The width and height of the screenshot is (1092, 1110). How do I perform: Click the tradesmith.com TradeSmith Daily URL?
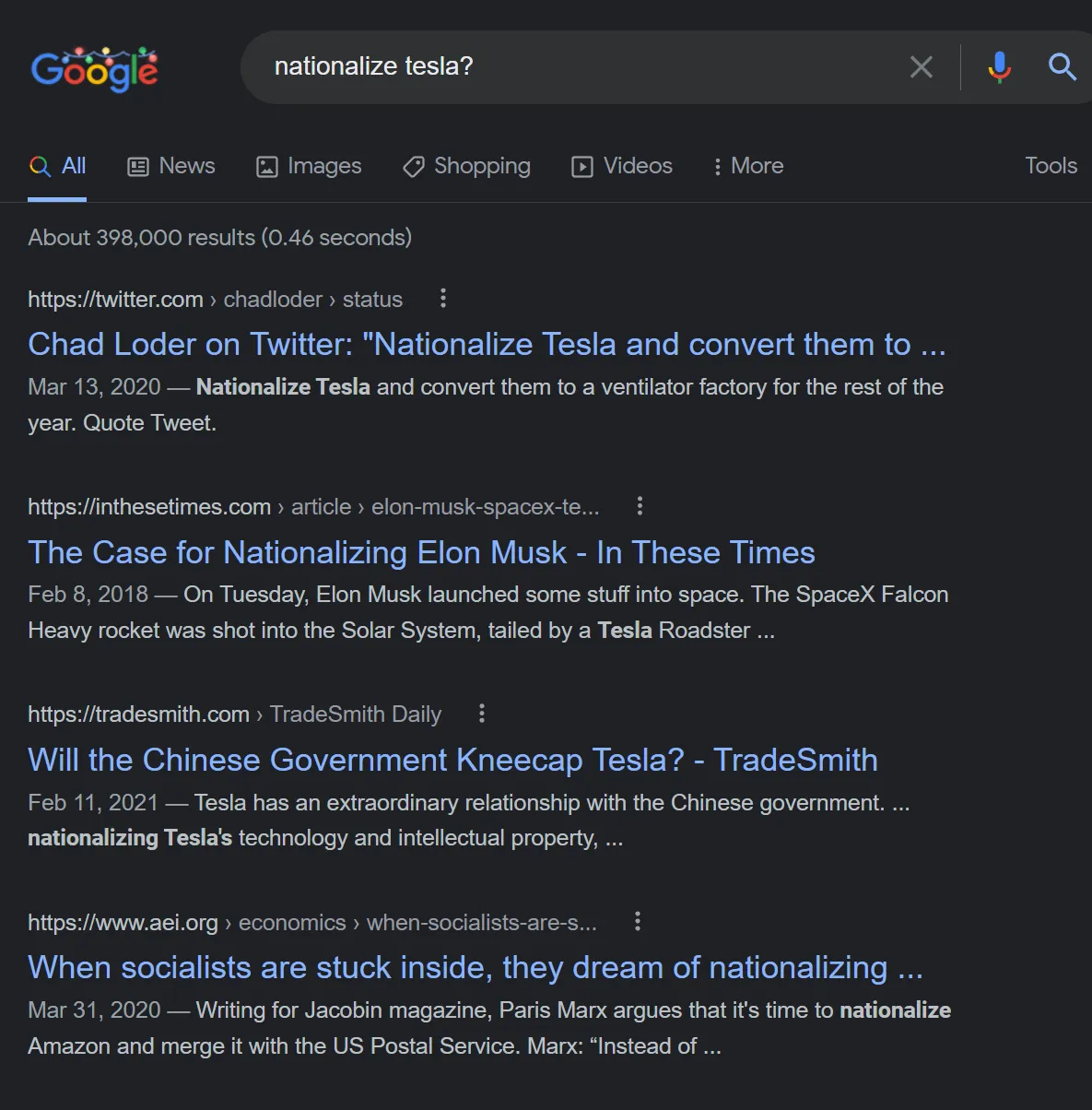point(234,714)
